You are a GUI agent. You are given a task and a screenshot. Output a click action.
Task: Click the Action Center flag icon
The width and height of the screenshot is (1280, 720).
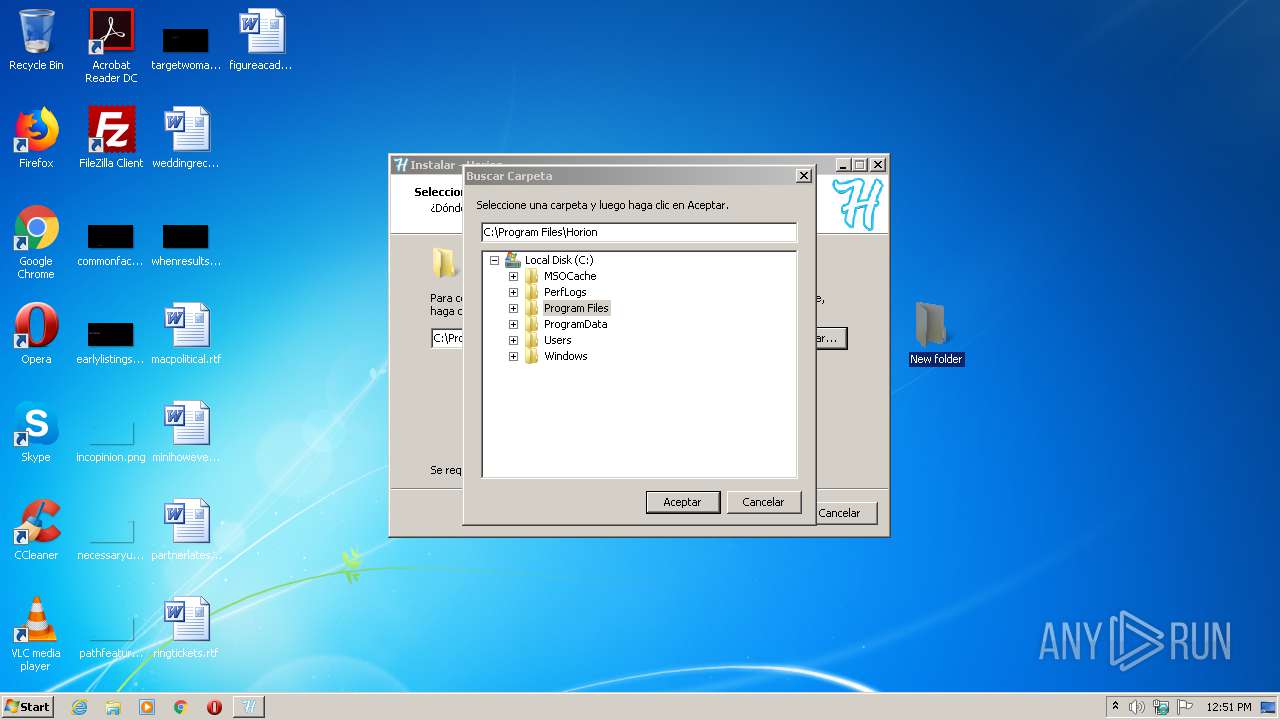(x=1185, y=707)
